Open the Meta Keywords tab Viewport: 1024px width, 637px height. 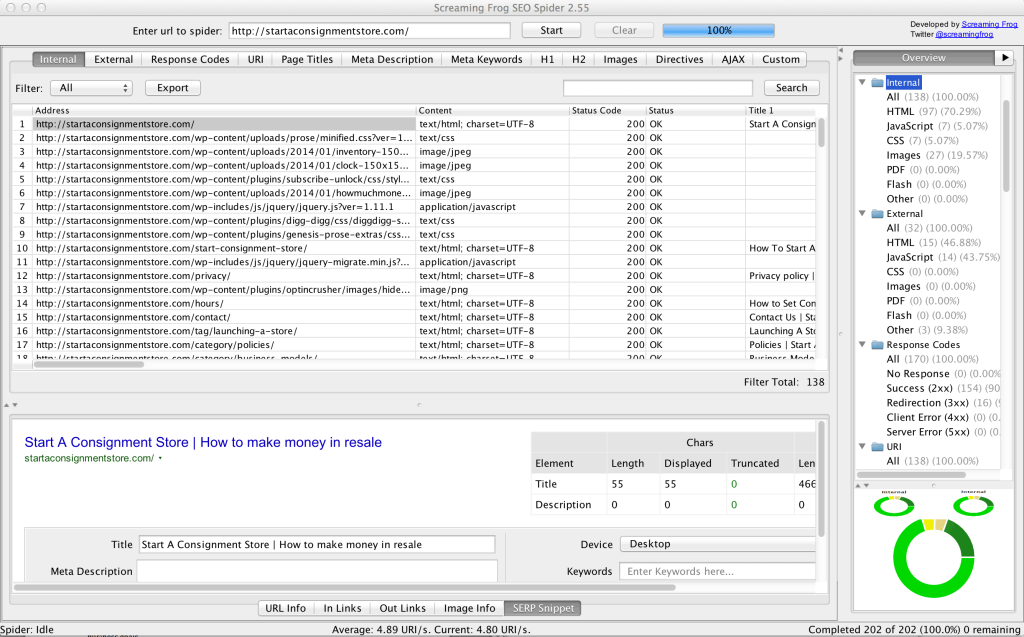click(x=487, y=59)
